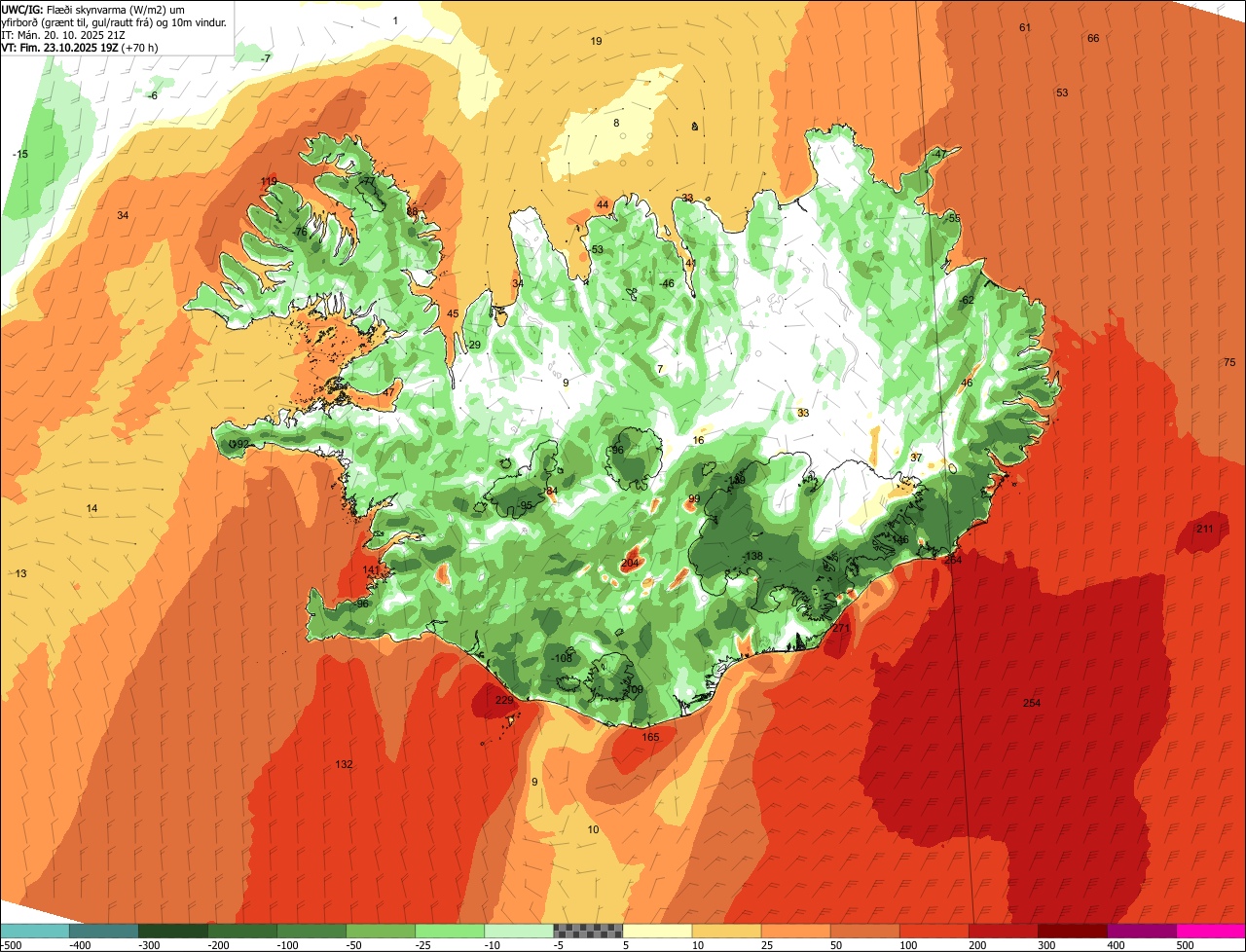Click the flux value 14 over the ocean
The width and height of the screenshot is (1246, 952).
pyautogui.click(x=92, y=508)
